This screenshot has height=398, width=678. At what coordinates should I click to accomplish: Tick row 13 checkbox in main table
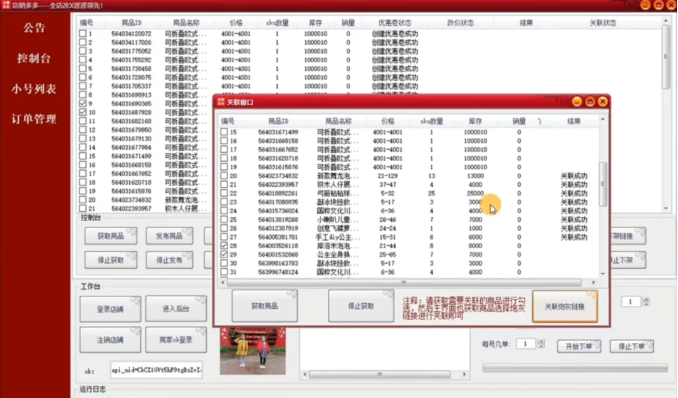[83, 138]
